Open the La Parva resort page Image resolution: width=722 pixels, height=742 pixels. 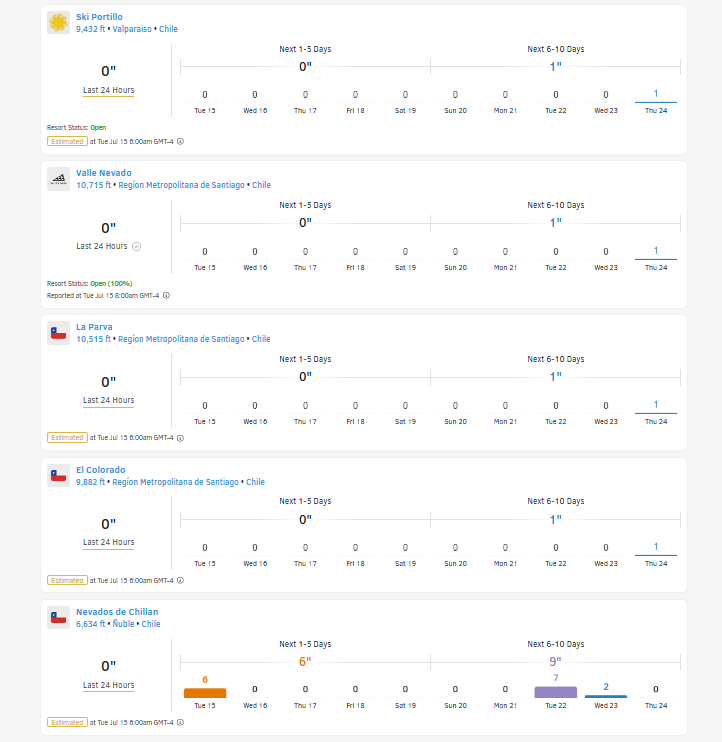(x=94, y=327)
